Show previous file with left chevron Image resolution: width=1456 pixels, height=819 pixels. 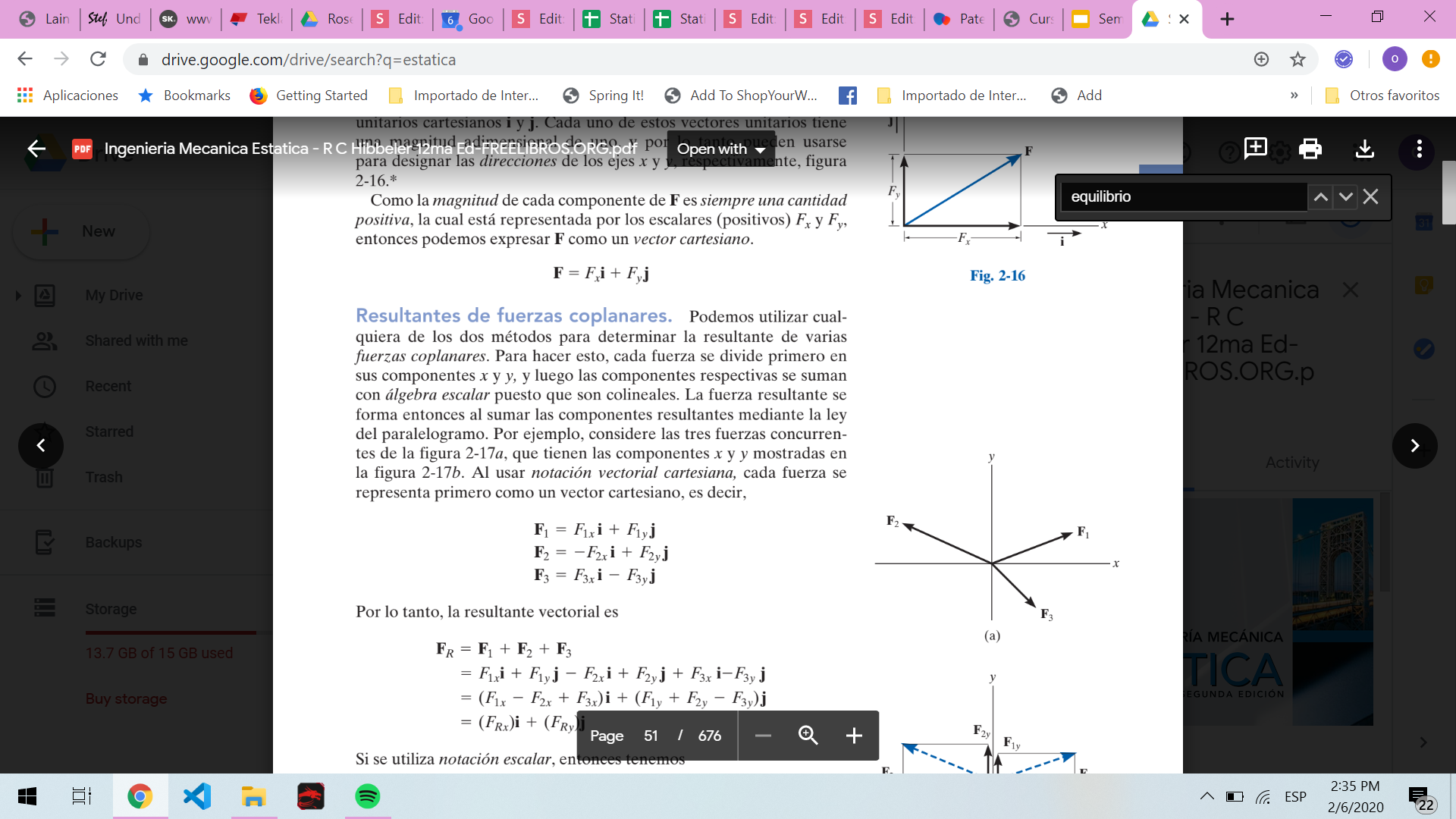click(x=41, y=446)
